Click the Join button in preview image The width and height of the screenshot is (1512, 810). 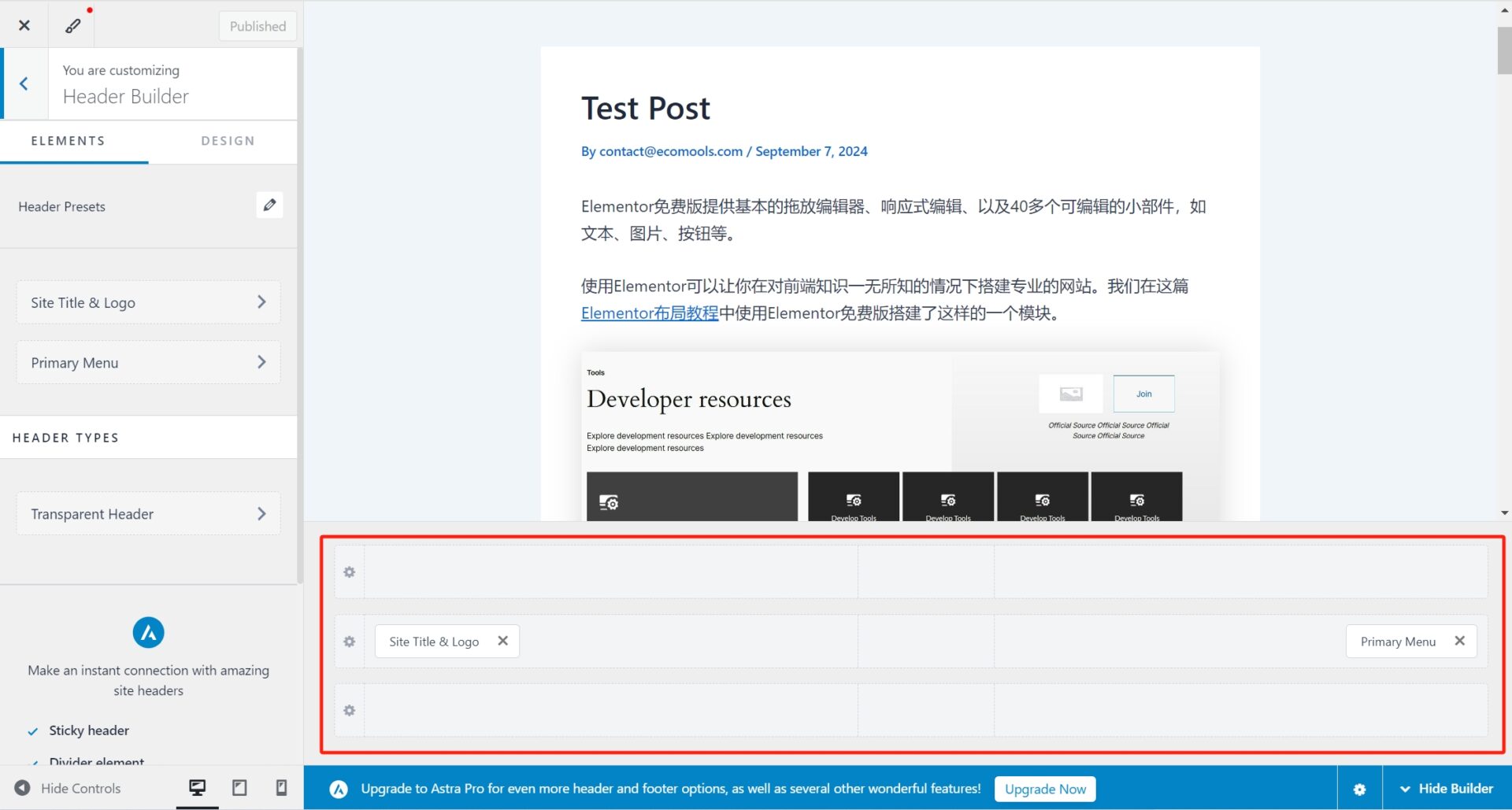[1143, 394]
